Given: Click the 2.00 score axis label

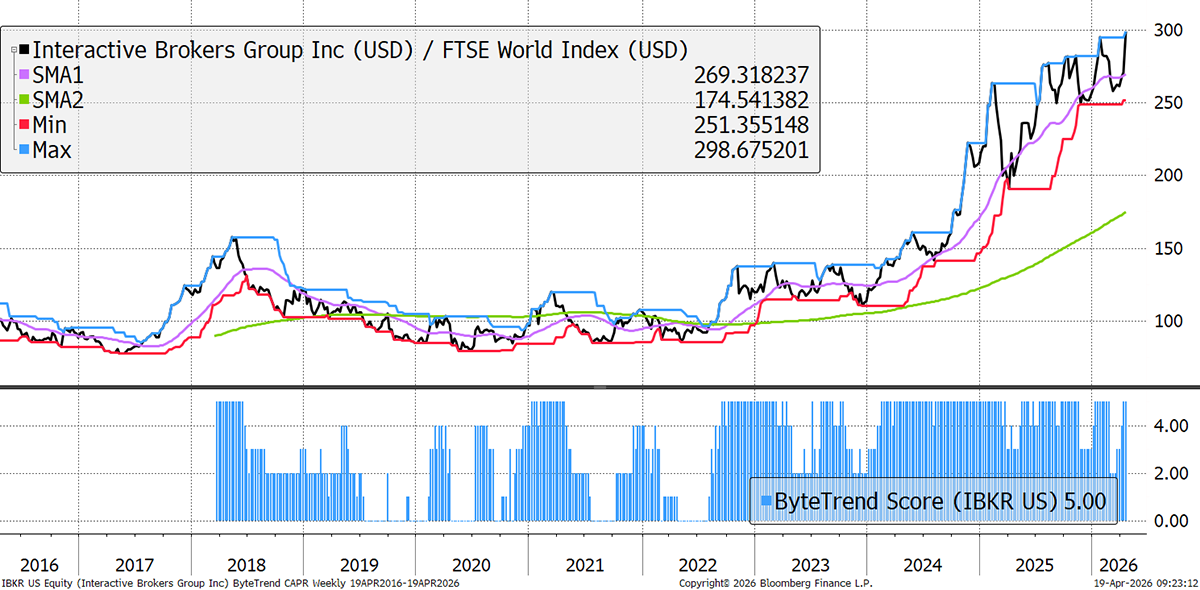Looking at the screenshot, I should pos(1170,474).
